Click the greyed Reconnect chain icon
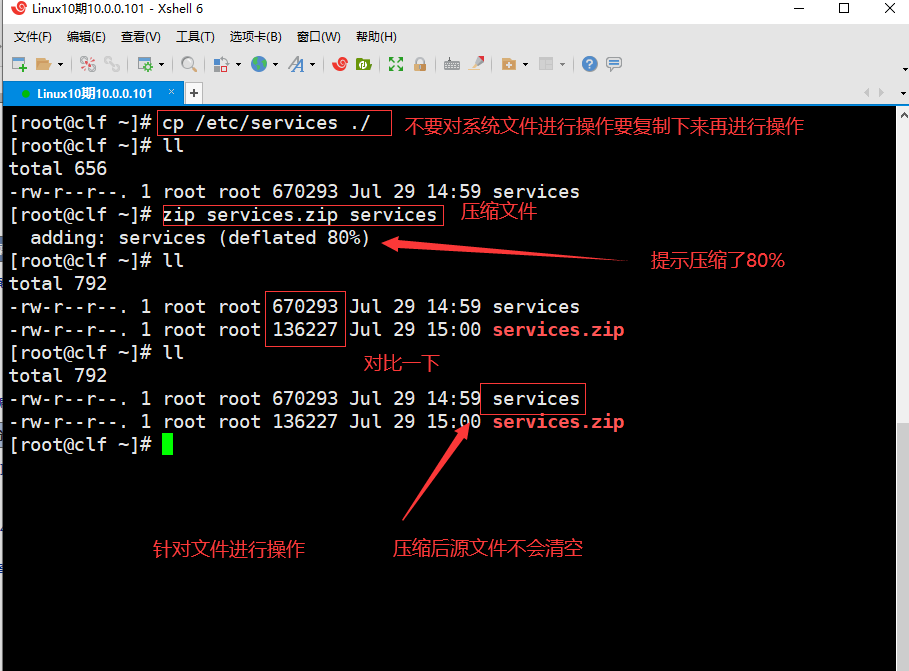Viewport: 909px width, 671px height. (112, 64)
